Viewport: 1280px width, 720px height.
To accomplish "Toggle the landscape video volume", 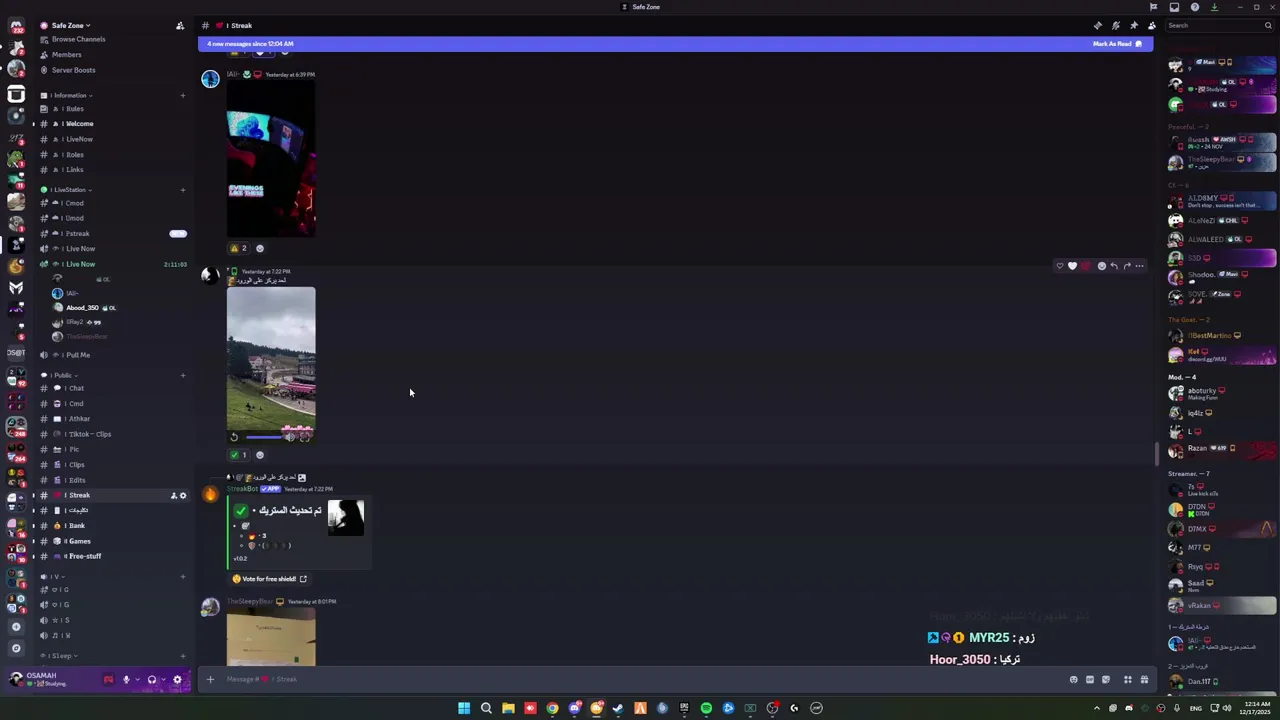I will 290,437.
